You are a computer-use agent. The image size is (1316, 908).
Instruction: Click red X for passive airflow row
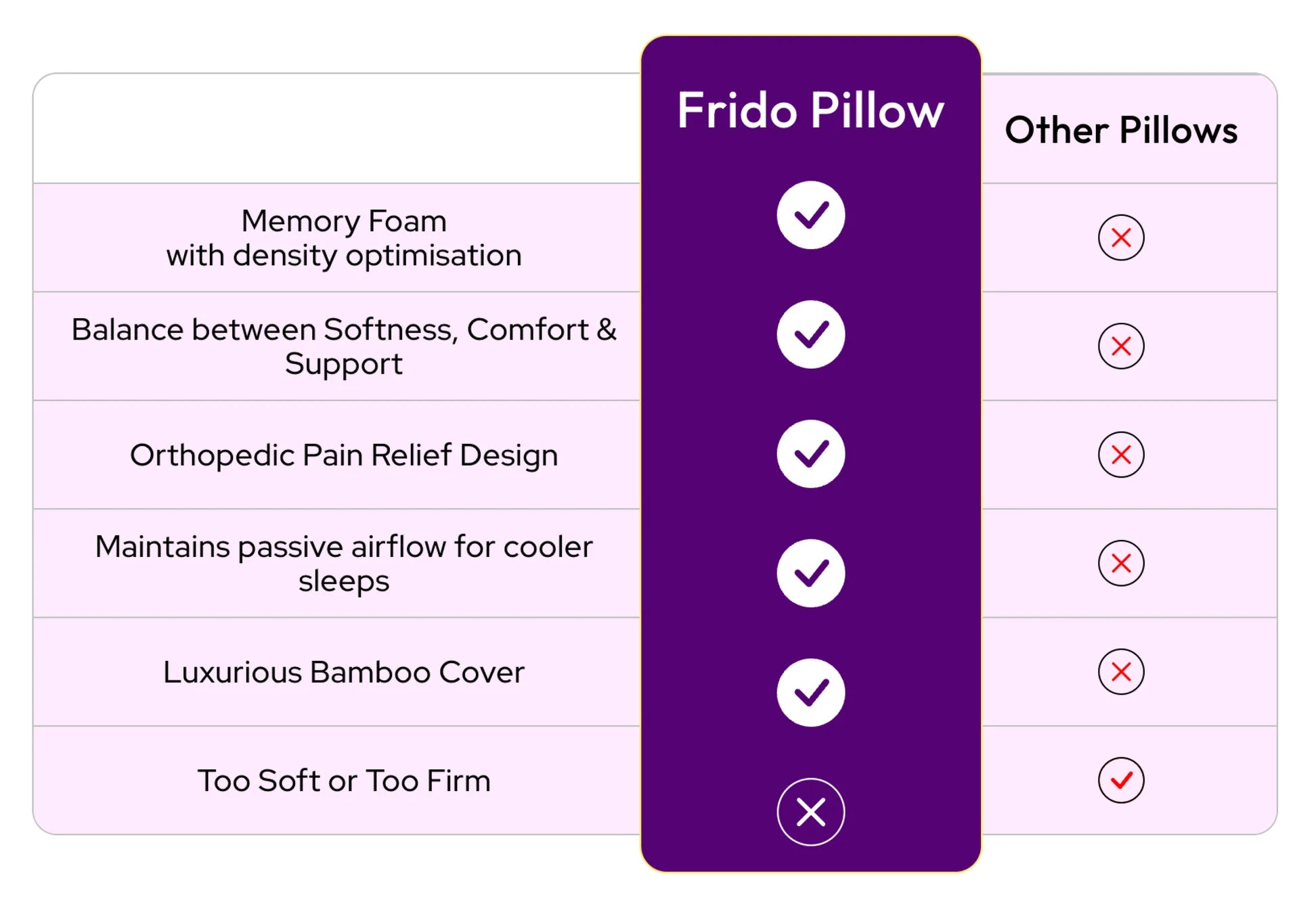click(x=1121, y=563)
